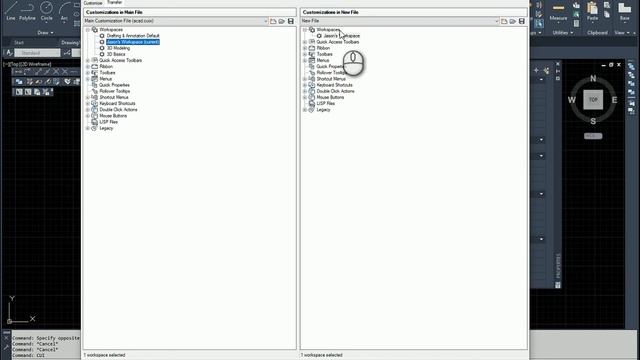Open the View panel dropdown
The height and width of the screenshot is (360, 640).
(622, 33)
